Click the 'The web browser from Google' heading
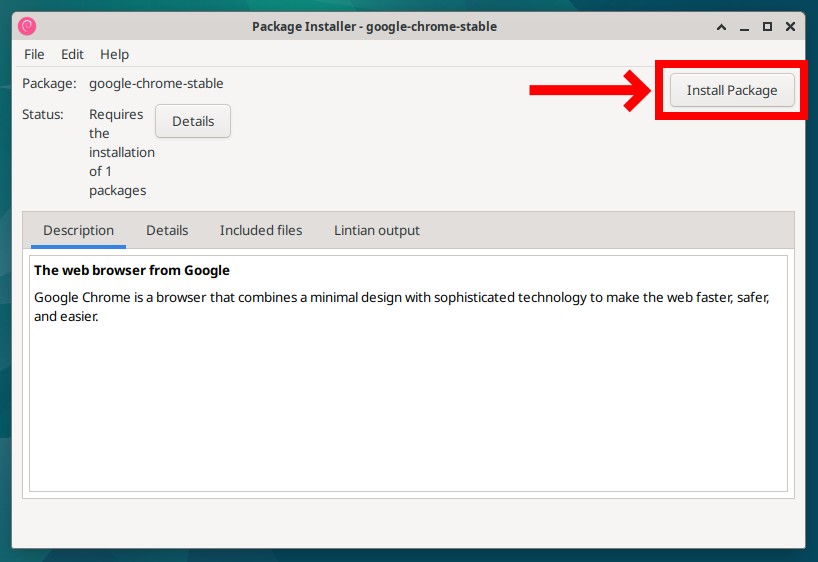 (132, 270)
